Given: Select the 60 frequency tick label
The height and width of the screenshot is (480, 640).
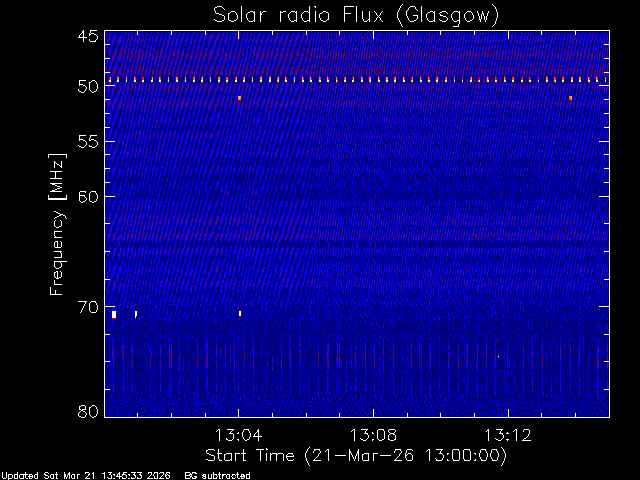Looking at the screenshot, I should [88, 197].
